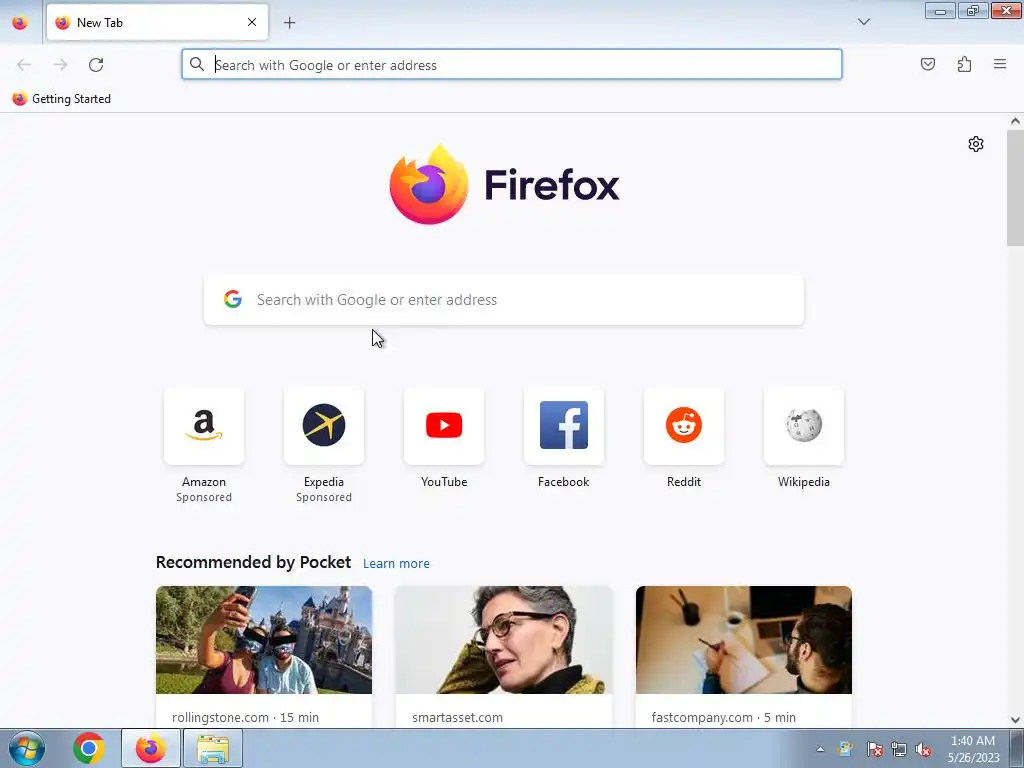The image size is (1024, 768).
Task: Open the Getting Started bookmark
Action: tap(61, 99)
